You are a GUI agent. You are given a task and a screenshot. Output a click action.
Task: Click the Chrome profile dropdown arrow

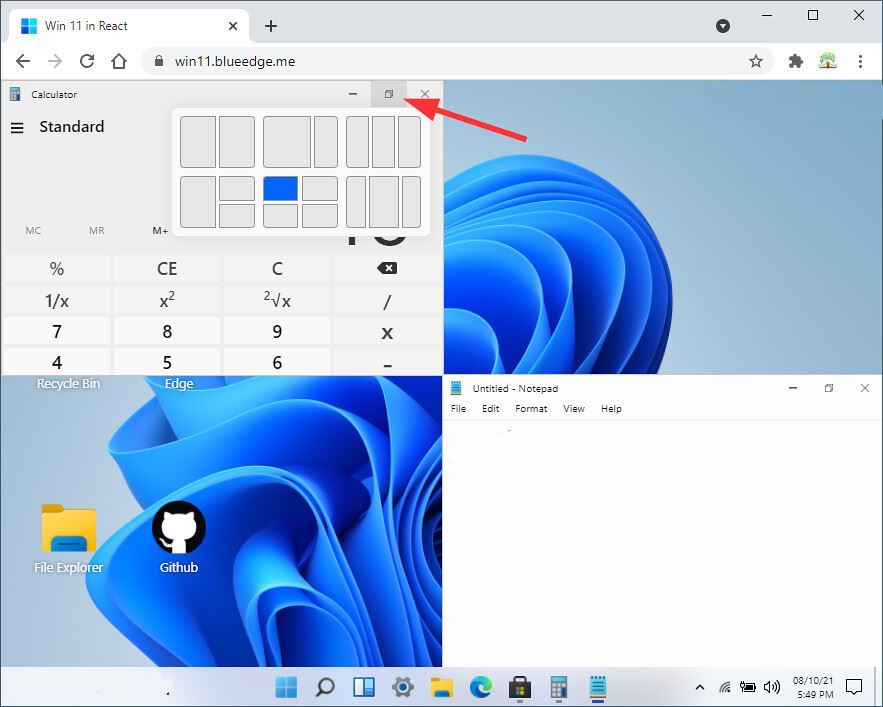[x=723, y=26]
